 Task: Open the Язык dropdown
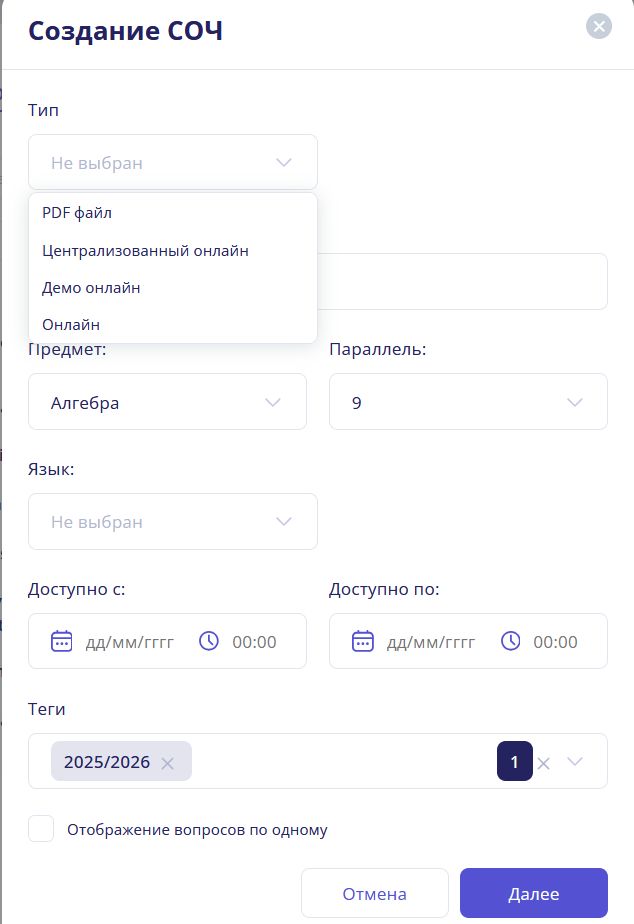(x=172, y=521)
